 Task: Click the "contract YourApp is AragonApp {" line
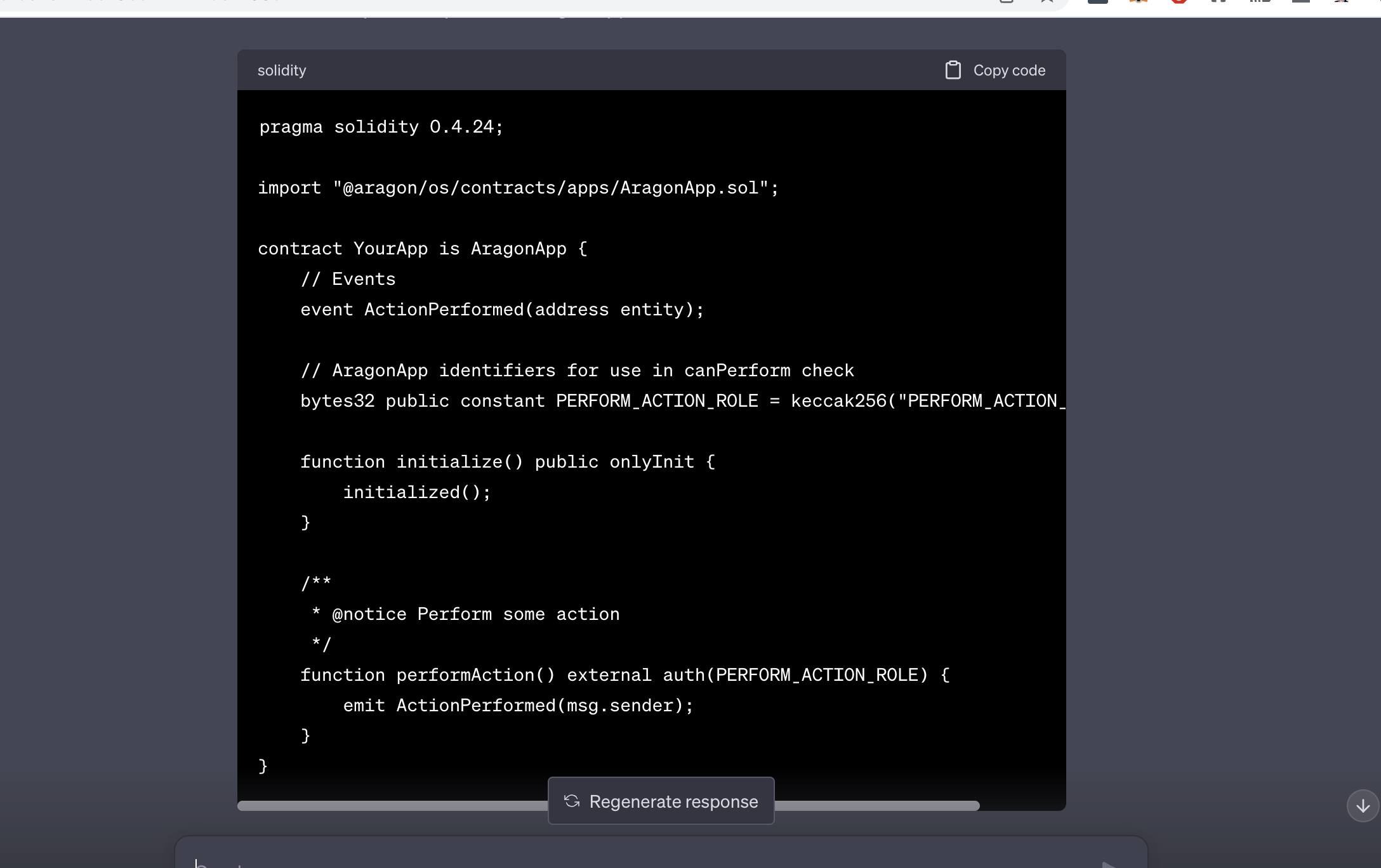click(x=423, y=249)
